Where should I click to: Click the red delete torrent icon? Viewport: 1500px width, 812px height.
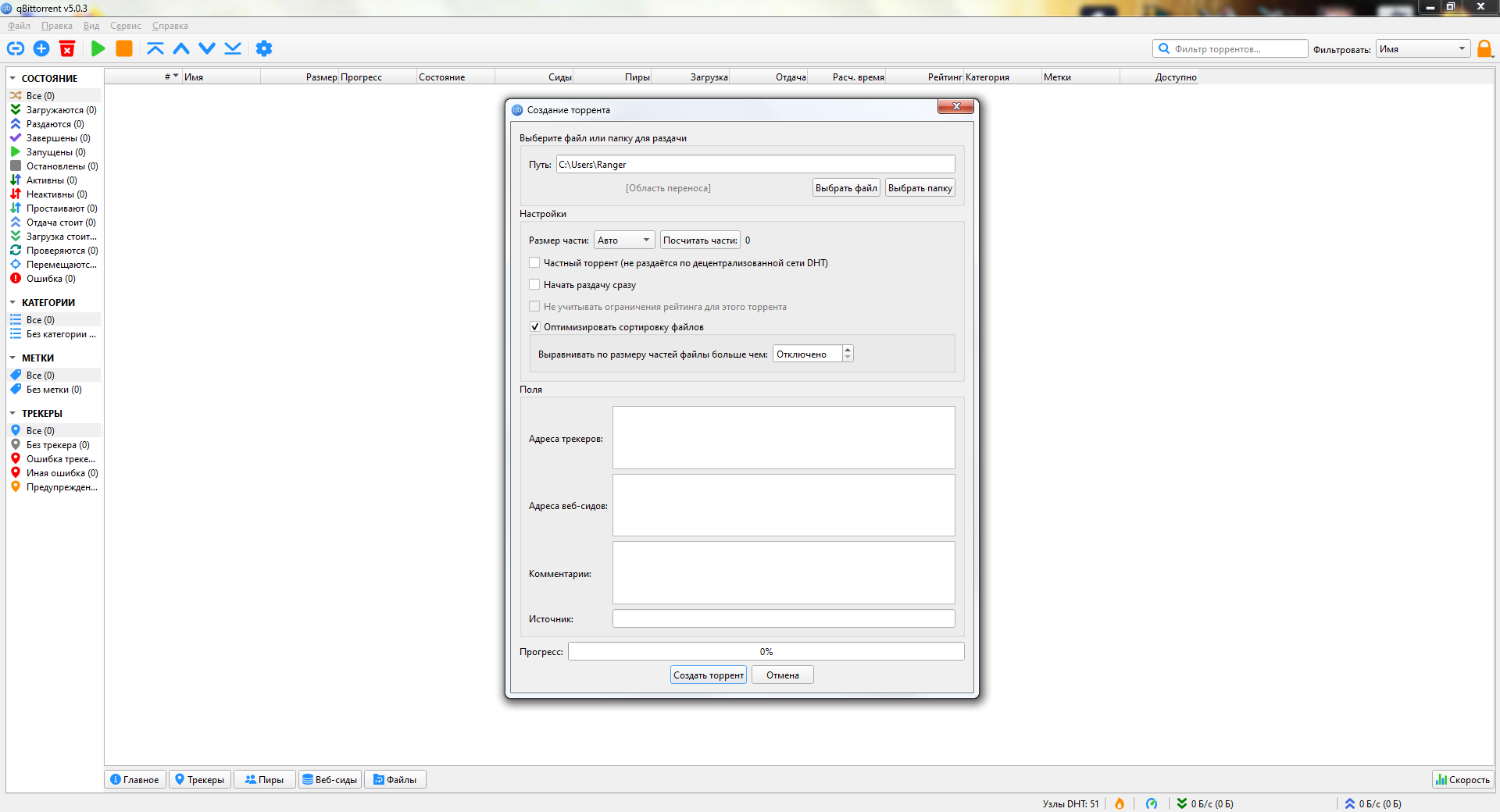click(x=67, y=48)
